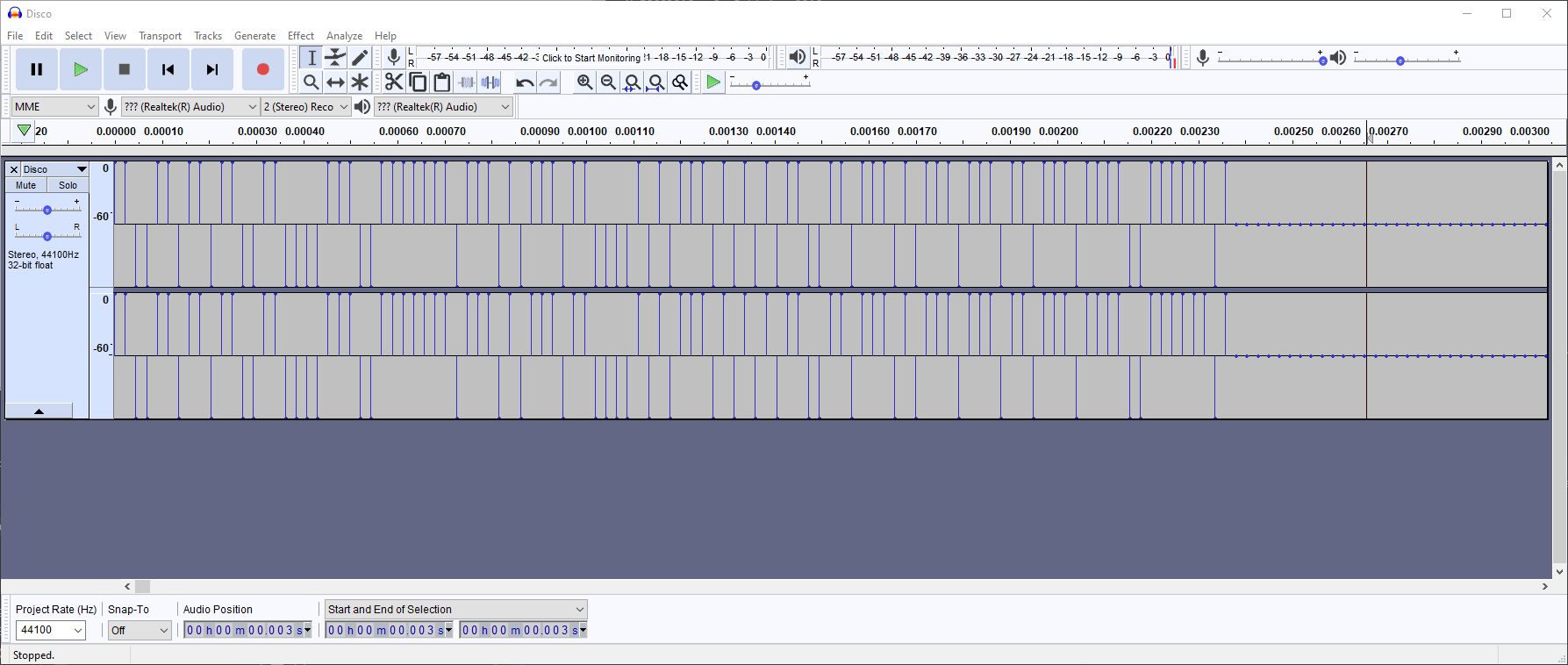Click the Zoom Toggle icon
1568x665 pixels.
pos(680,82)
